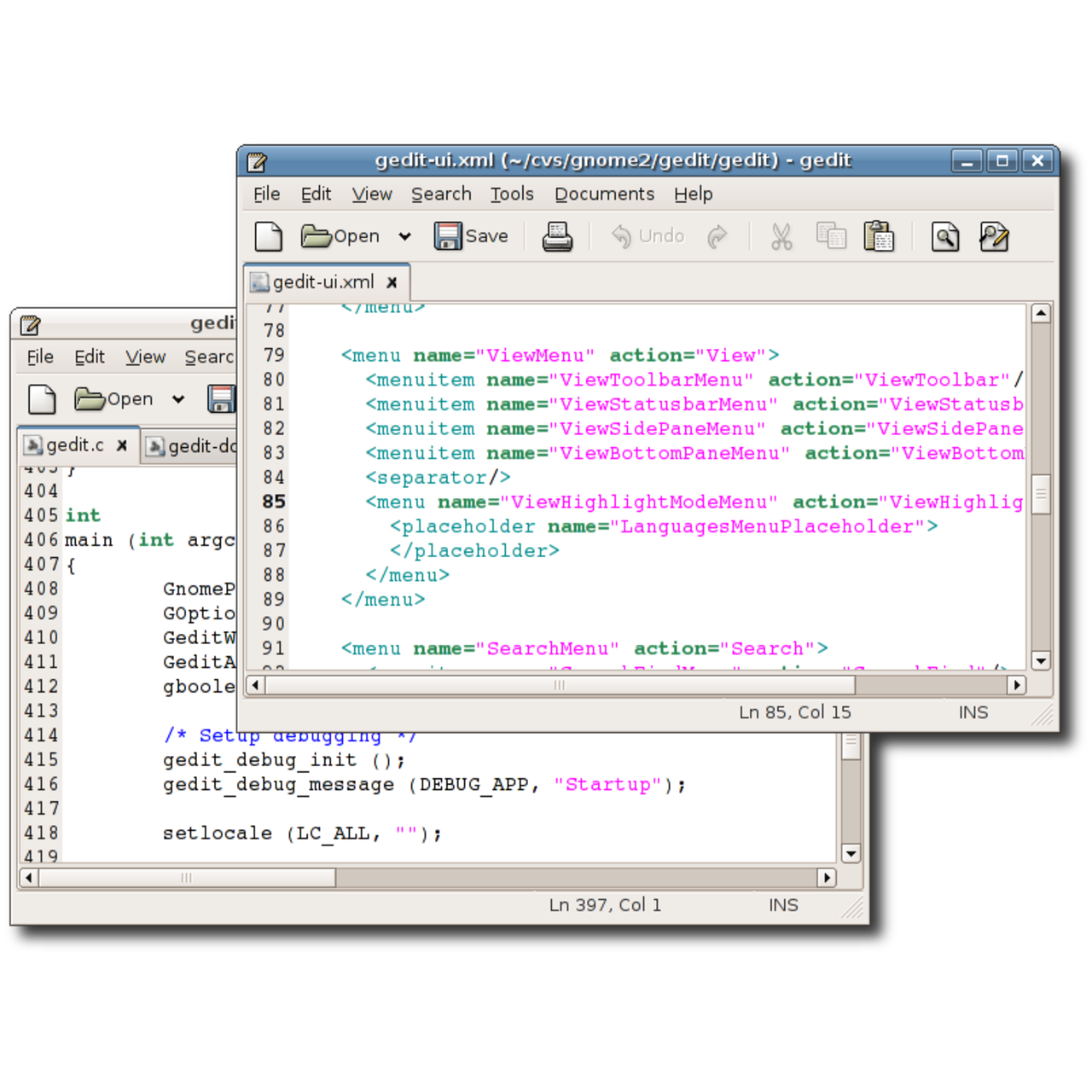
Task: Click Save icon in back gedit window
Action: 221,399
